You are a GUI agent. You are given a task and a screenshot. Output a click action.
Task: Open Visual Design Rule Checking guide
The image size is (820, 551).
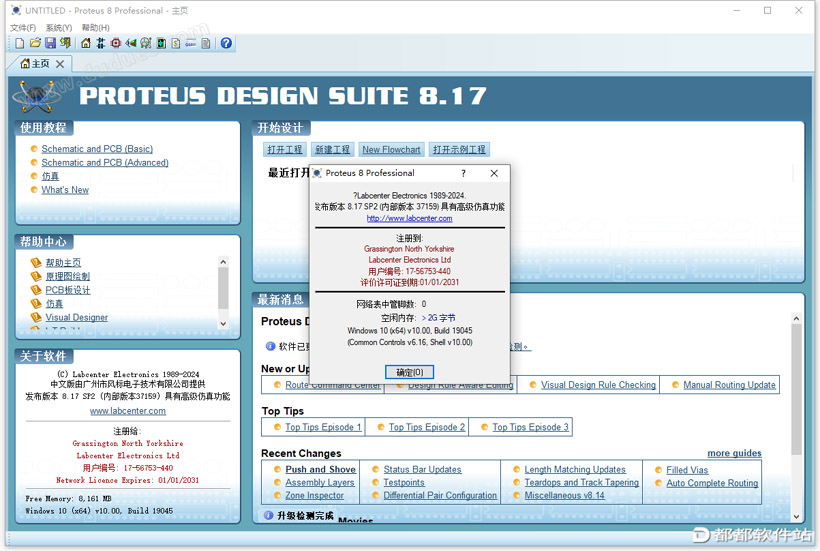click(x=598, y=385)
